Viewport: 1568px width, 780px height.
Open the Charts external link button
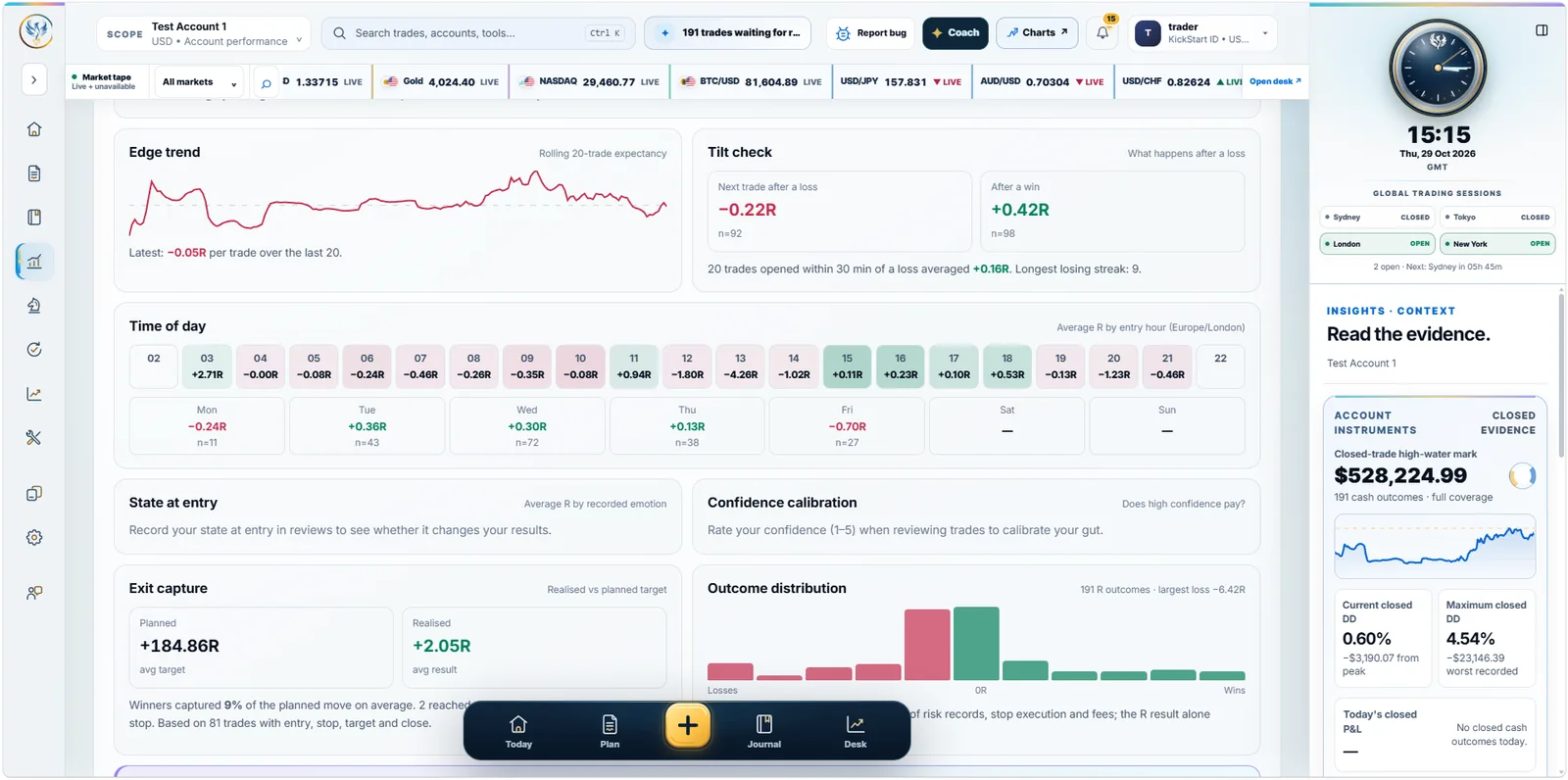point(1037,33)
